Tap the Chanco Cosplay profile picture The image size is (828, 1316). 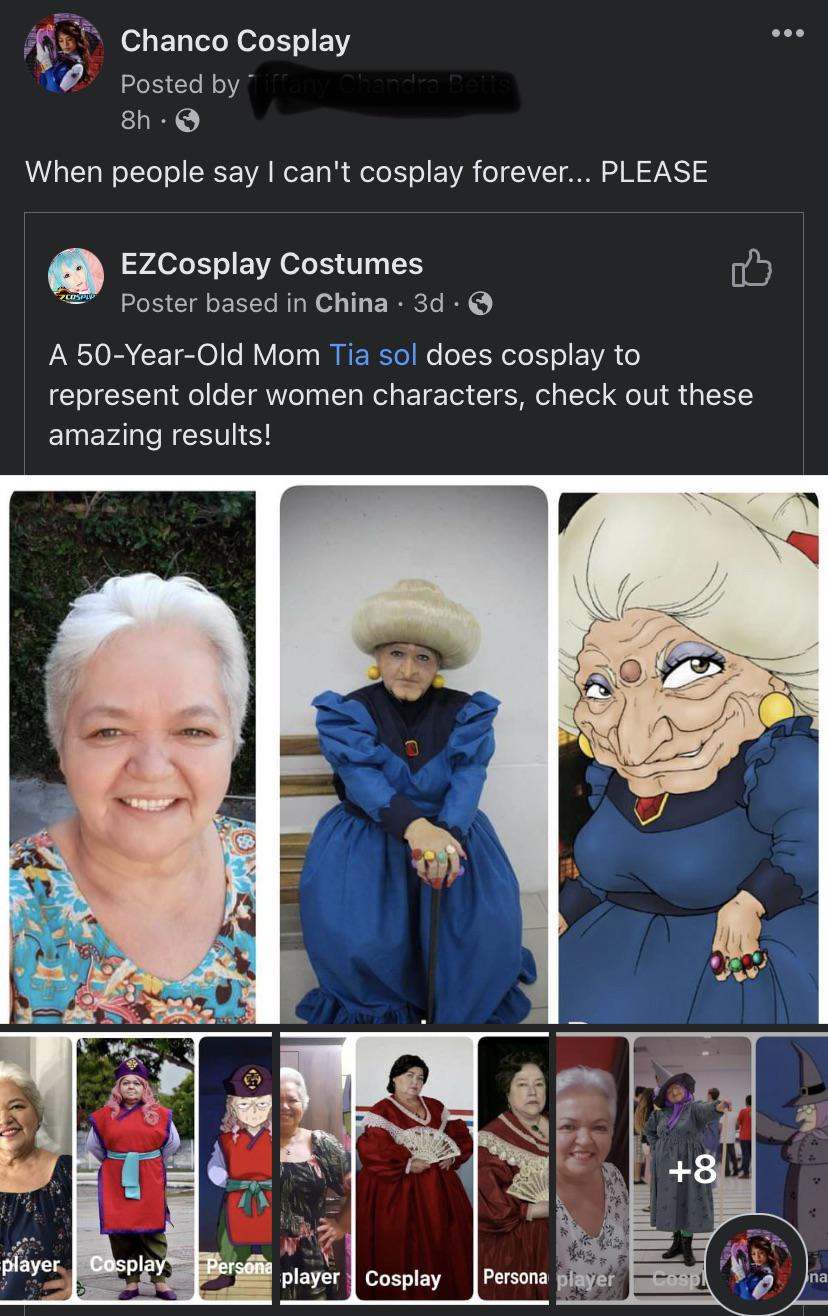coord(64,55)
